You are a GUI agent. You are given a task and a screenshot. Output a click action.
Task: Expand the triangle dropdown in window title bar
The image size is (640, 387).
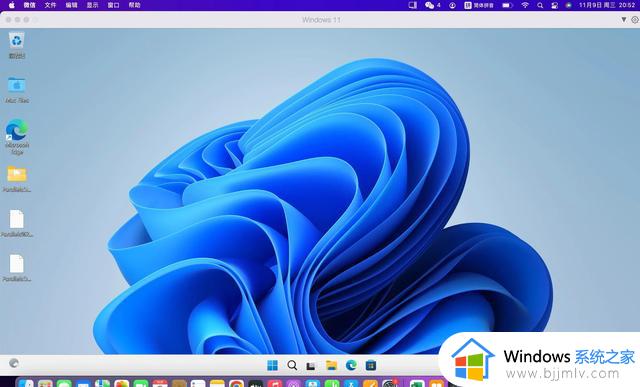click(624, 20)
